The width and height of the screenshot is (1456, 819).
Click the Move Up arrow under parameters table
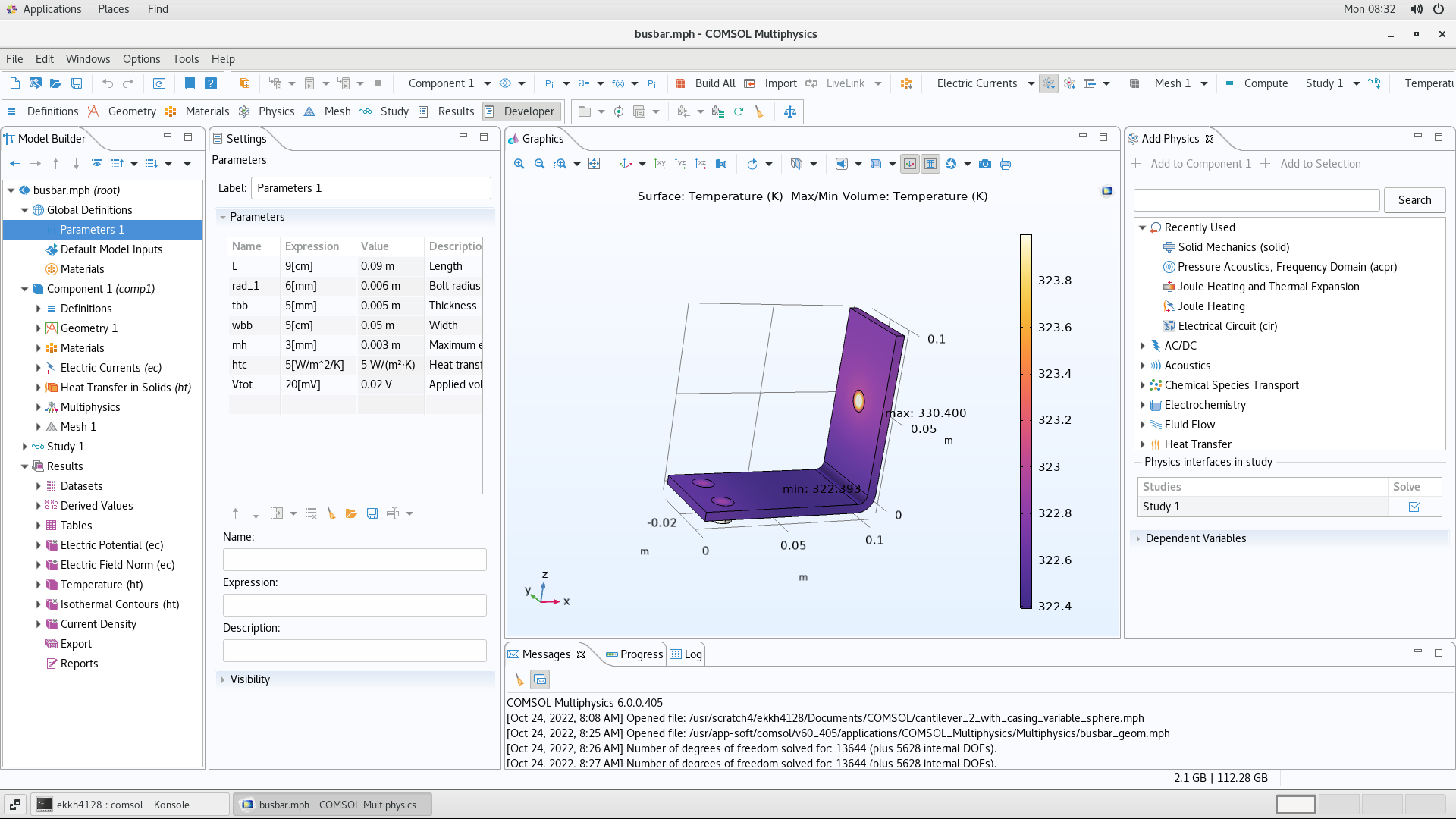coord(235,513)
